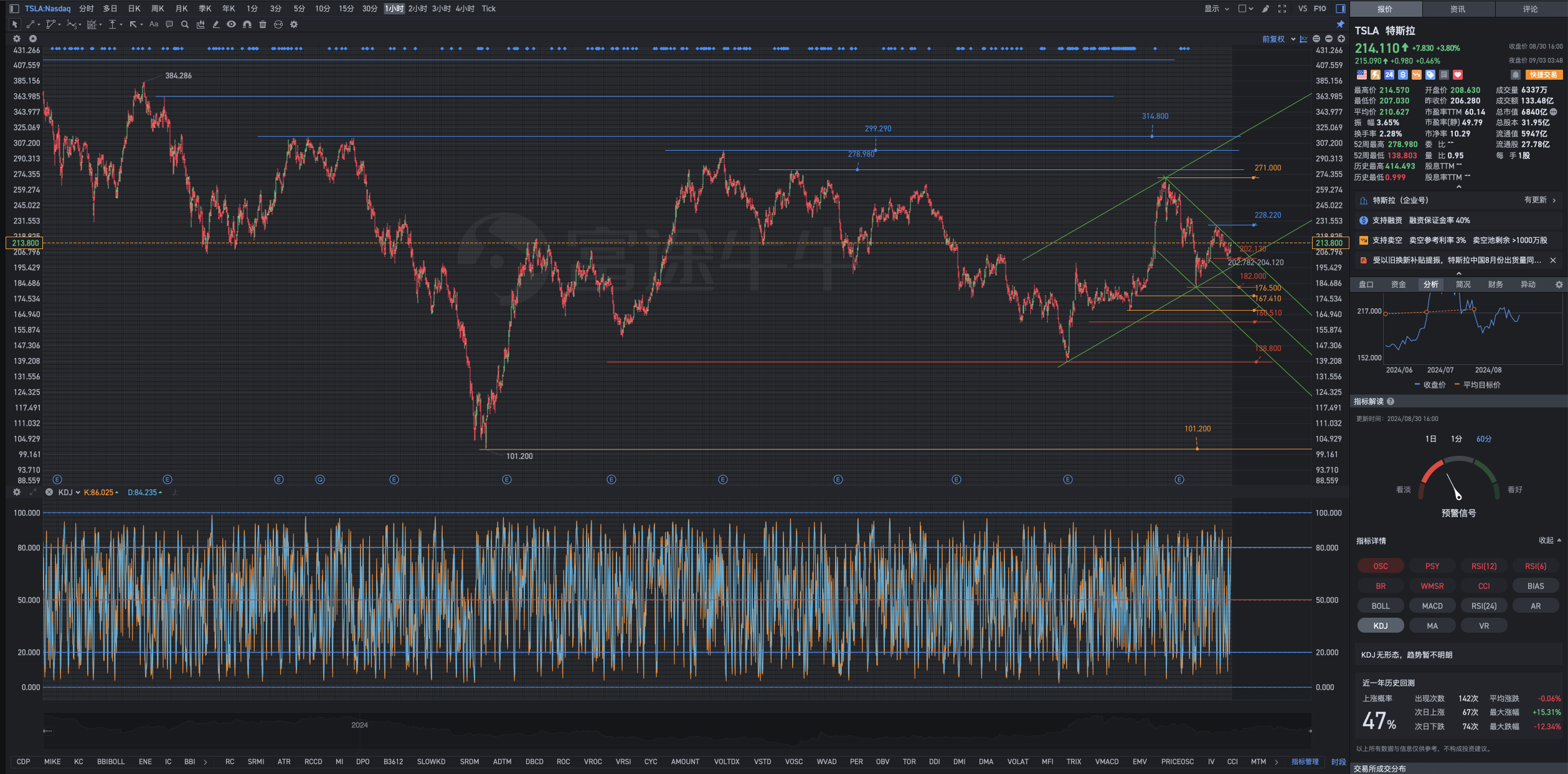This screenshot has height=774, width=1568.
Task: Toggle the heart favorite icon
Action: [1458, 75]
